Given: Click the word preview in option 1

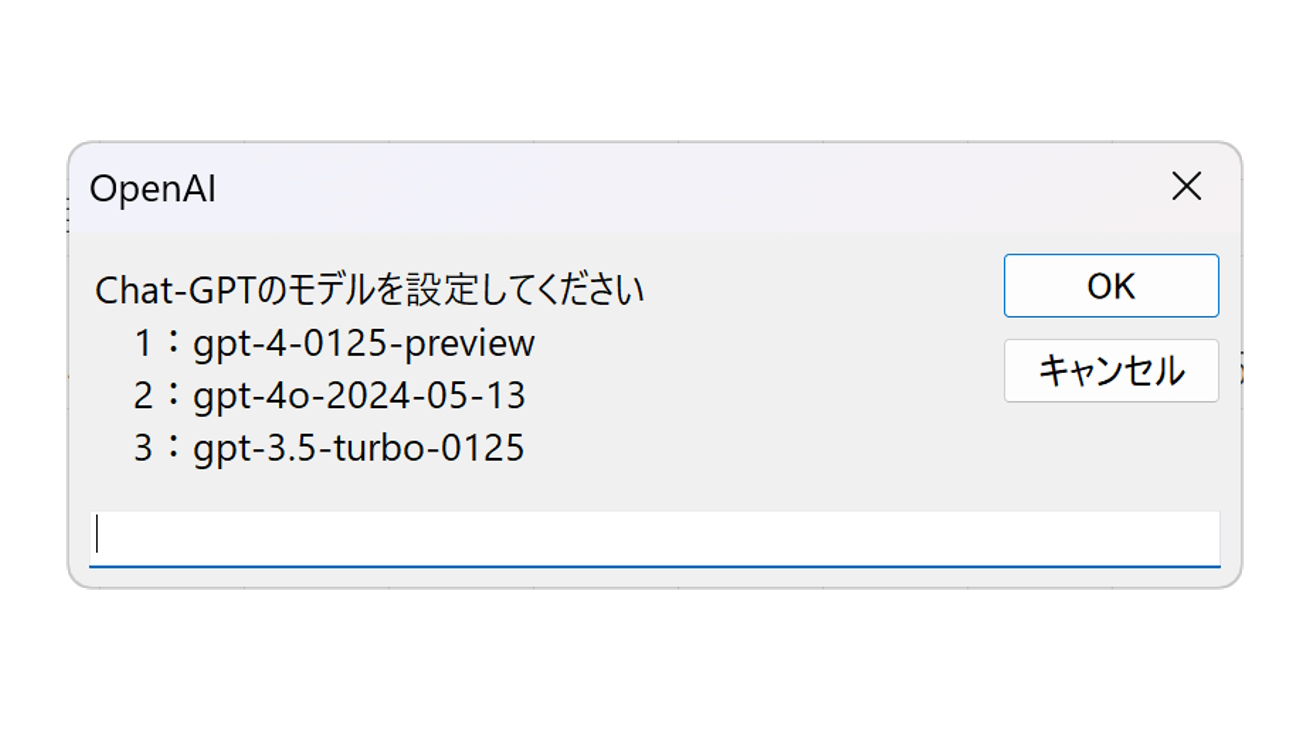Looking at the screenshot, I should tap(480, 344).
